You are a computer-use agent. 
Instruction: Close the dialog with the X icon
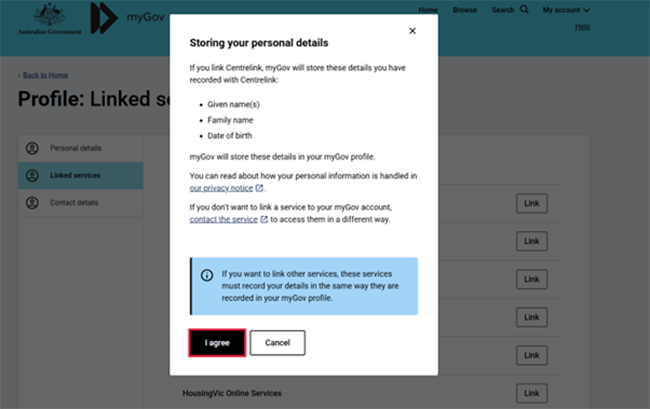click(412, 31)
